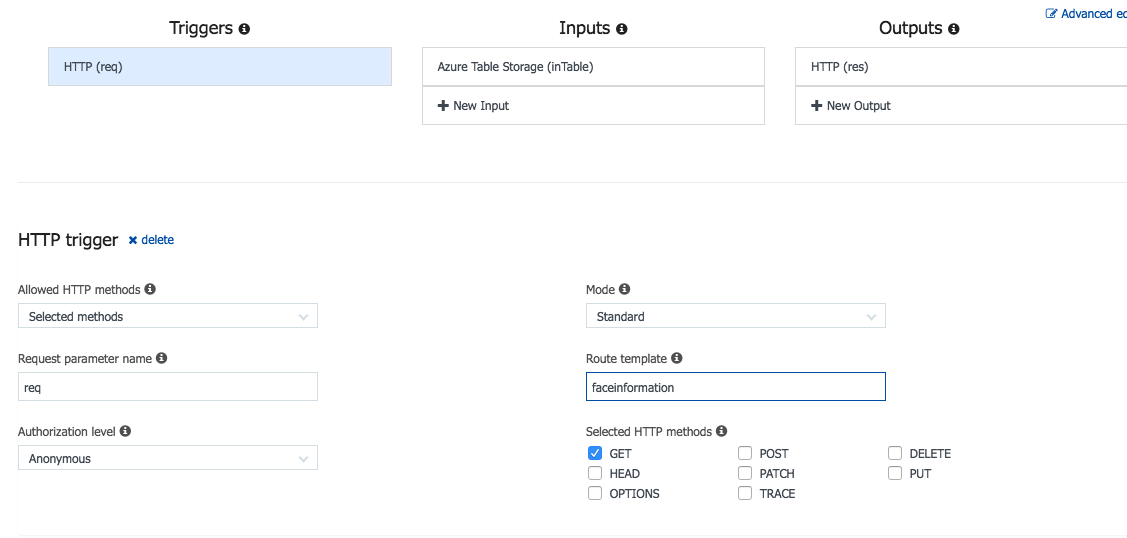The height and width of the screenshot is (538, 1127).
Task: Open the Allowed HTTP methods dropdown
Action: point(168,317)
